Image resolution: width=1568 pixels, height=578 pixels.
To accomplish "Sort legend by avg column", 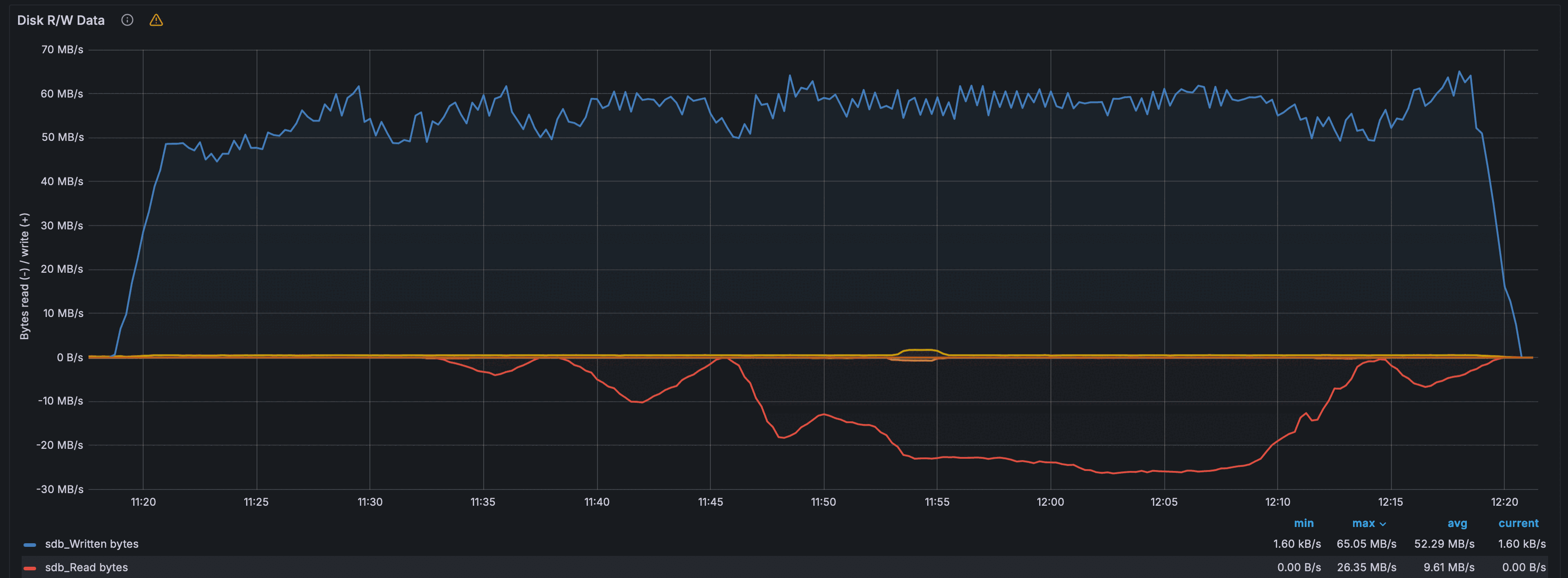I will tap(1456, 523).
